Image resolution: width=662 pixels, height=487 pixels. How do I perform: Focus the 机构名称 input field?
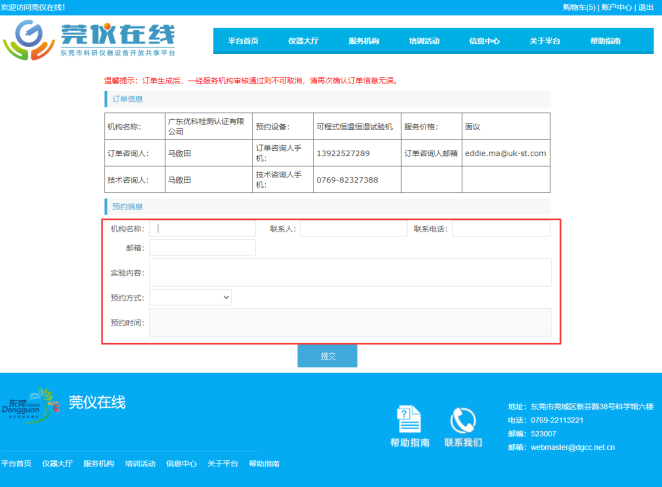click(x=202, y=229)
